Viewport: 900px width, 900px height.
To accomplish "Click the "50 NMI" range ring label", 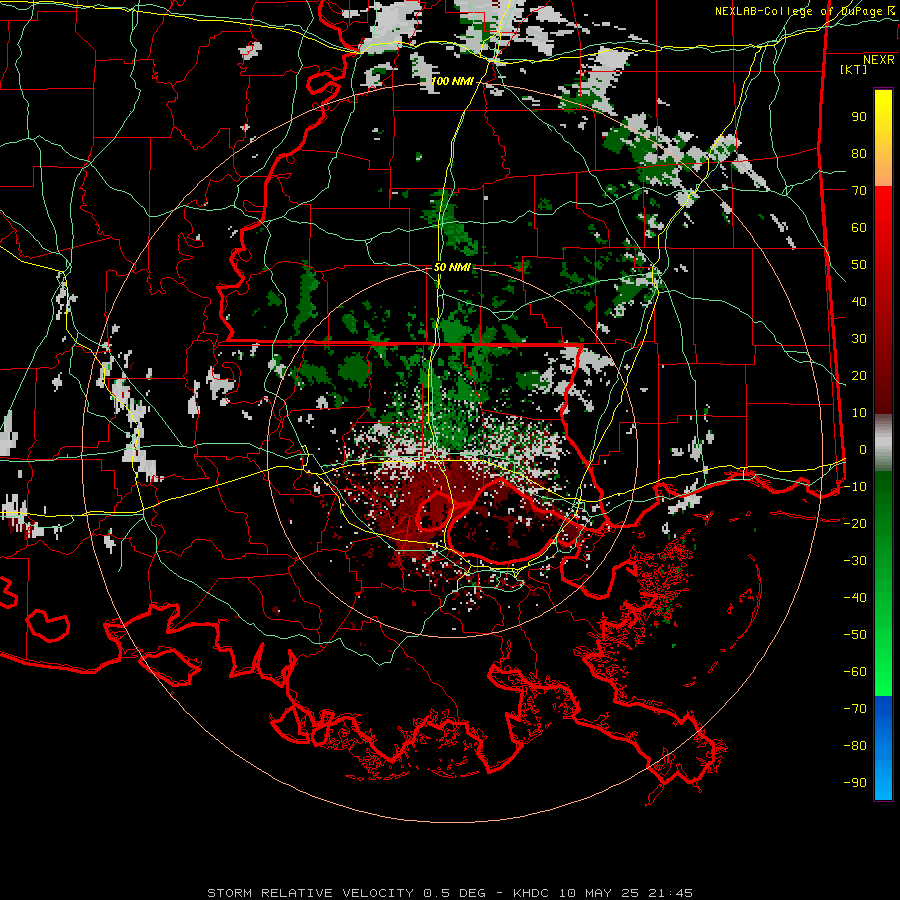I will pyautogui.click(x=452, y=267).
